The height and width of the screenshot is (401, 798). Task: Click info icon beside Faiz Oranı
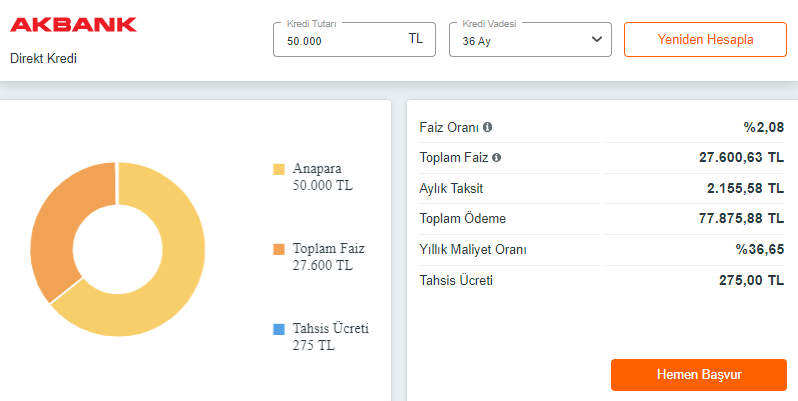pyautogui.click(x=488, y=128)
